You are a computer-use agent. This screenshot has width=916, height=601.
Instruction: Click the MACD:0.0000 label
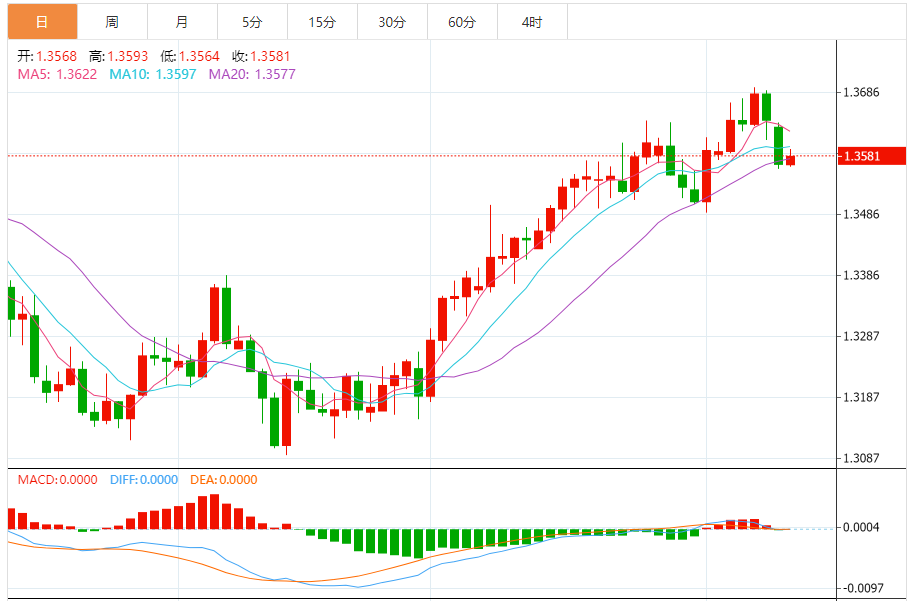(57, 480)
